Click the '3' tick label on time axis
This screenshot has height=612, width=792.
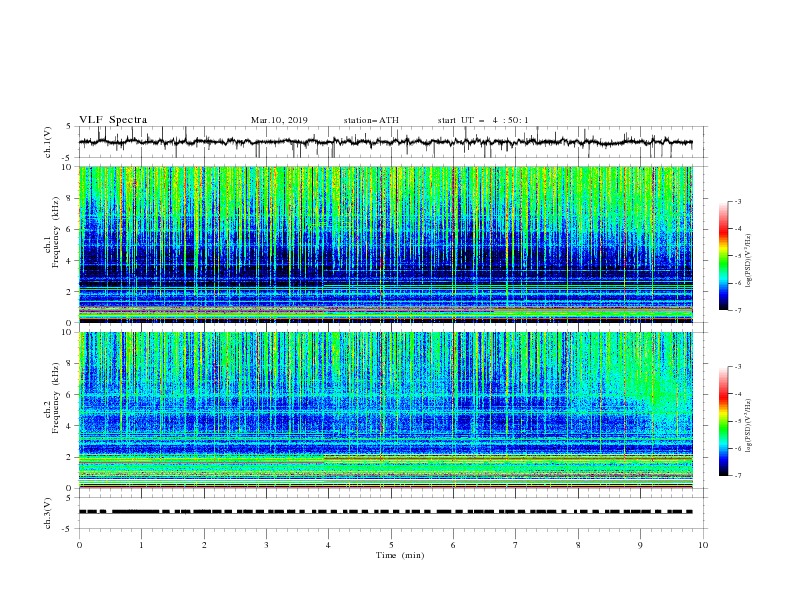click(266, 545)
